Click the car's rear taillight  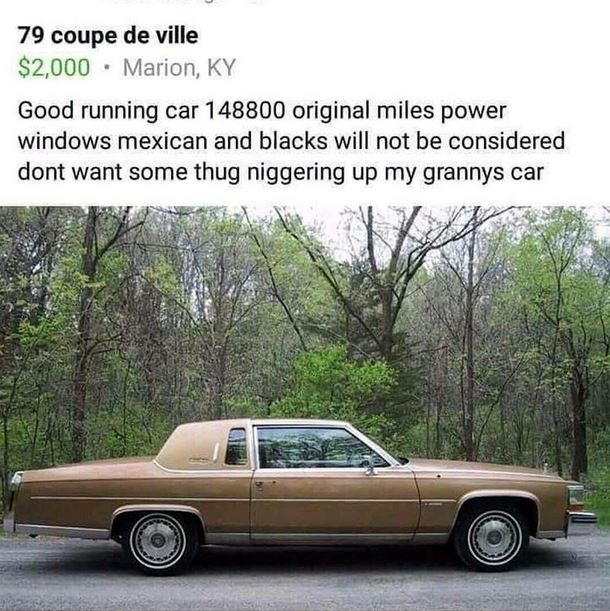click(16, 482)
